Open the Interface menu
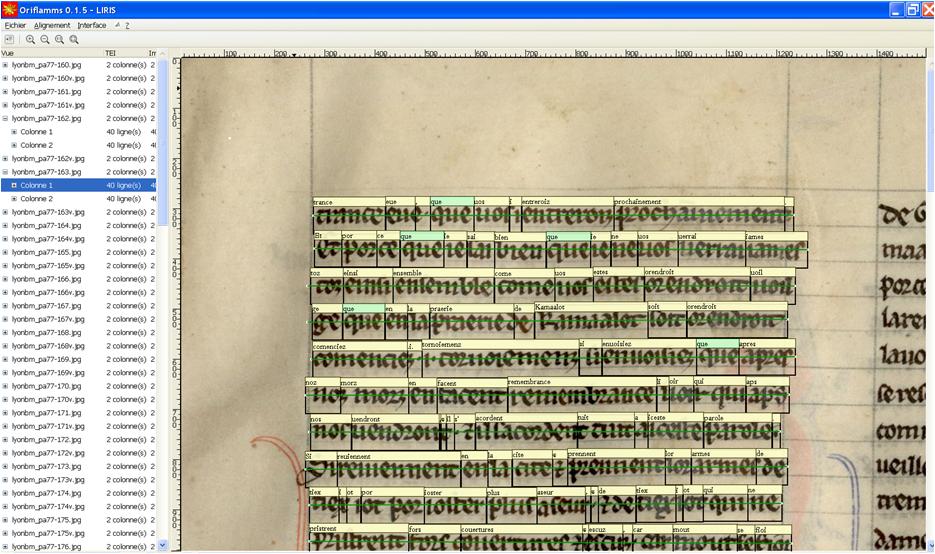Image resolution: width=935 pixels, height=554 pixels. click(92, 25)
